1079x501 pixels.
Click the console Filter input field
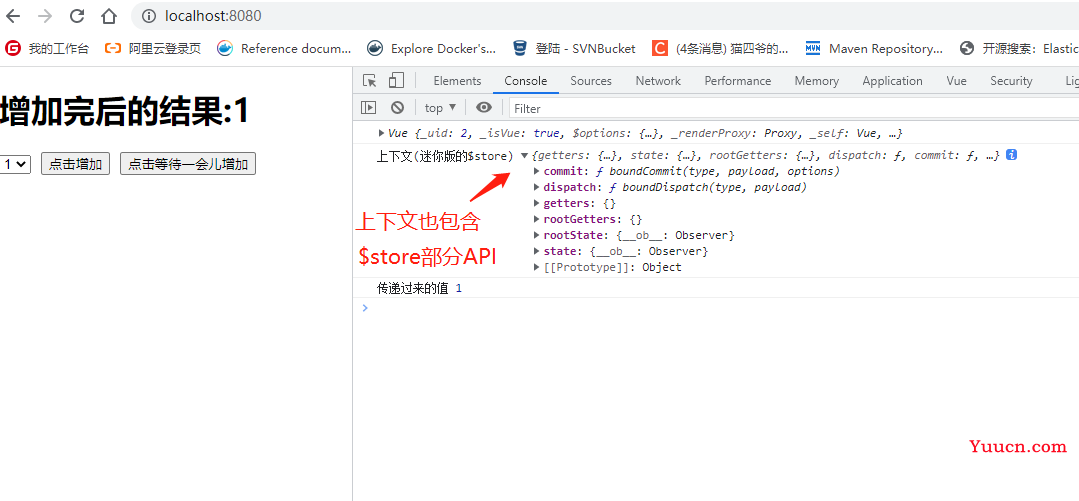794,108
